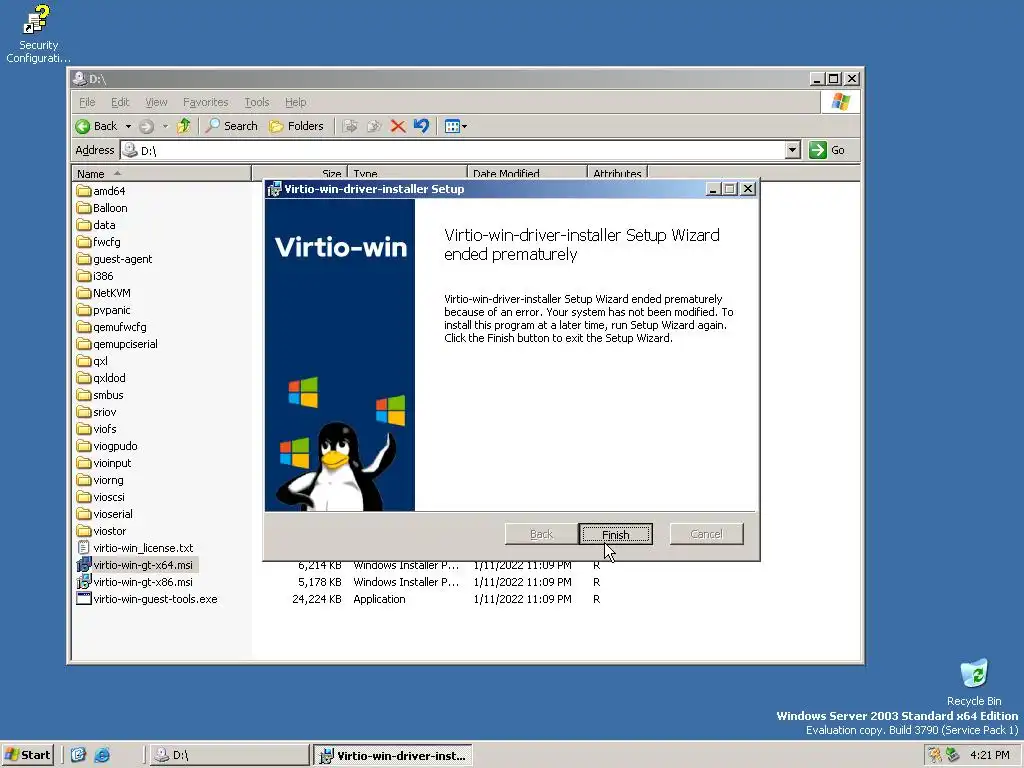The height and width of the screenshot is (768, 1024).
Task: Select the pvpanic folder
Action: (x=103, y=310)
